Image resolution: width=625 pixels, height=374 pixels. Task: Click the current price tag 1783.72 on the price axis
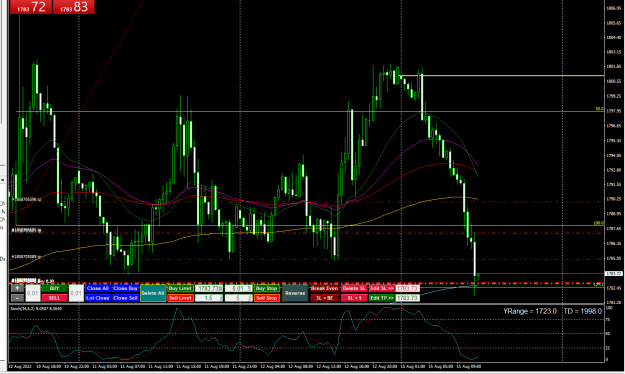click(614, 274)
